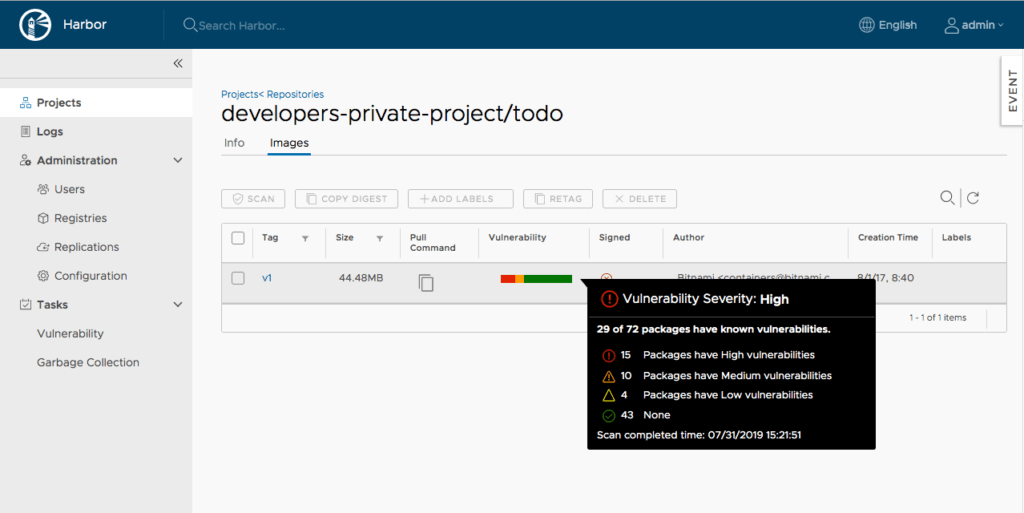The width and height of the screenshot is (1024, 513).
Task: Toggle the select-all checkbox in table header
Action: click(x=238, y=238)
